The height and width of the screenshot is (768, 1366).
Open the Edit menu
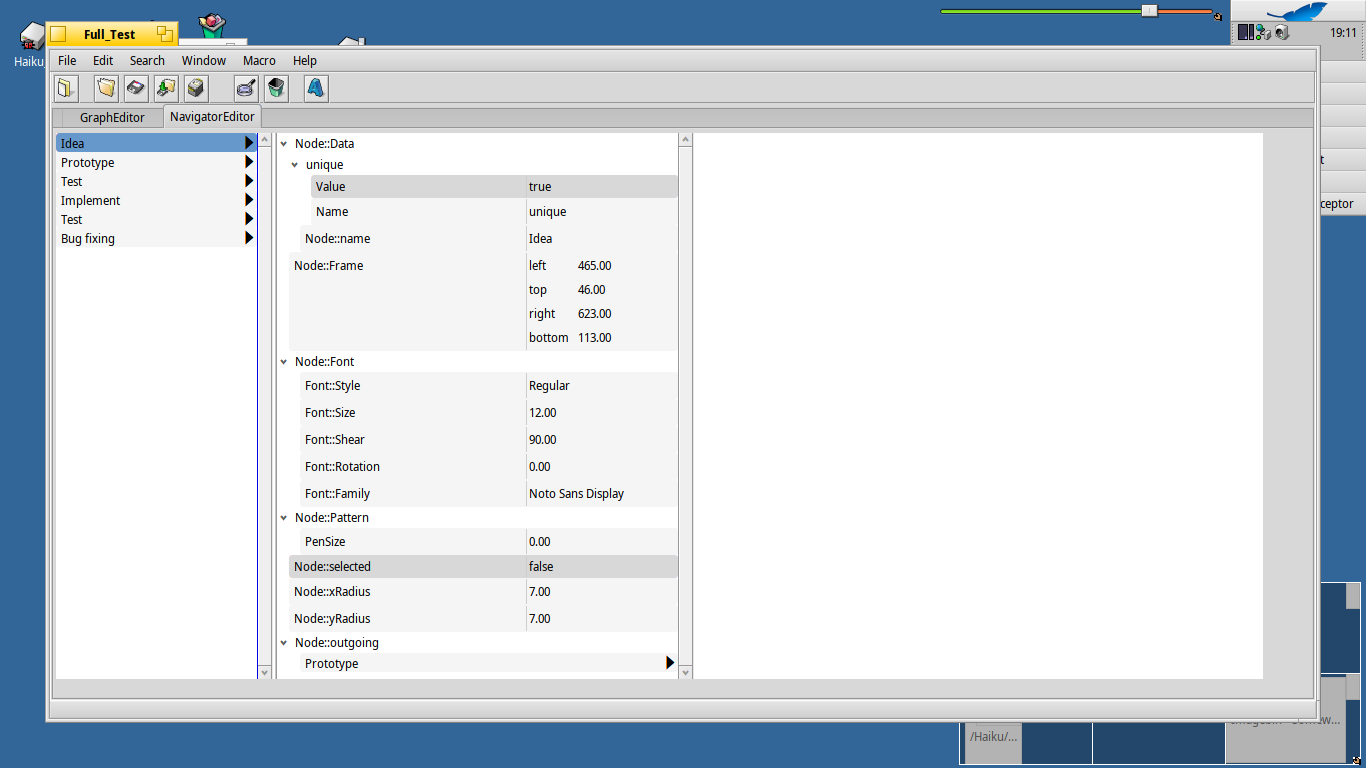pyautogui.click(x=103, y=61)
